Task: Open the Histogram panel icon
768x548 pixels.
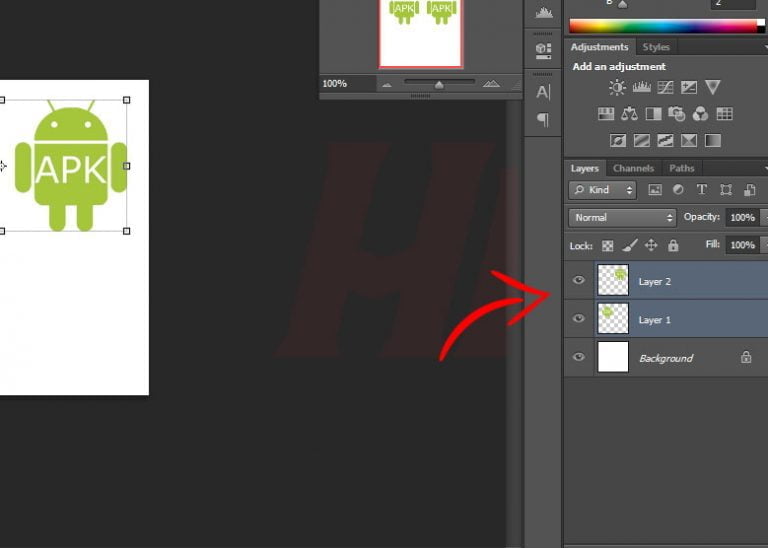Action: 543,13
